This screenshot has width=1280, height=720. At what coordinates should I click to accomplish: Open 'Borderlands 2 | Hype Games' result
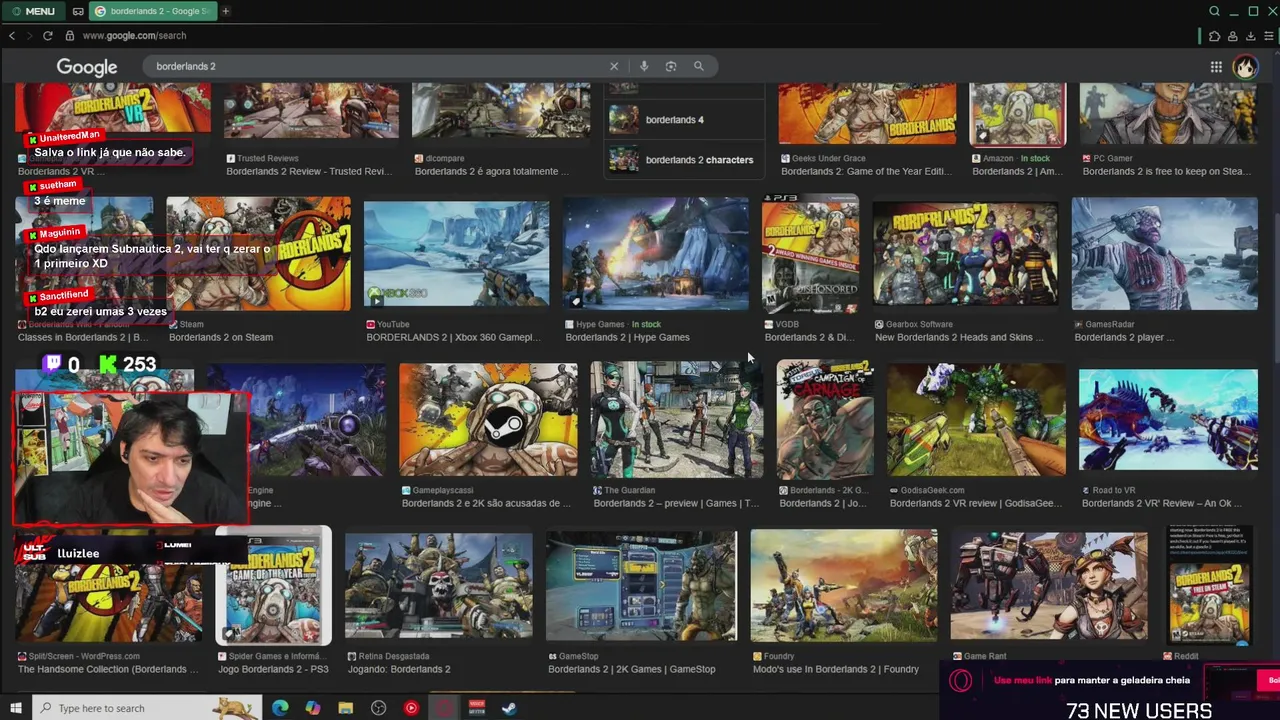click(x=627, y=337)
